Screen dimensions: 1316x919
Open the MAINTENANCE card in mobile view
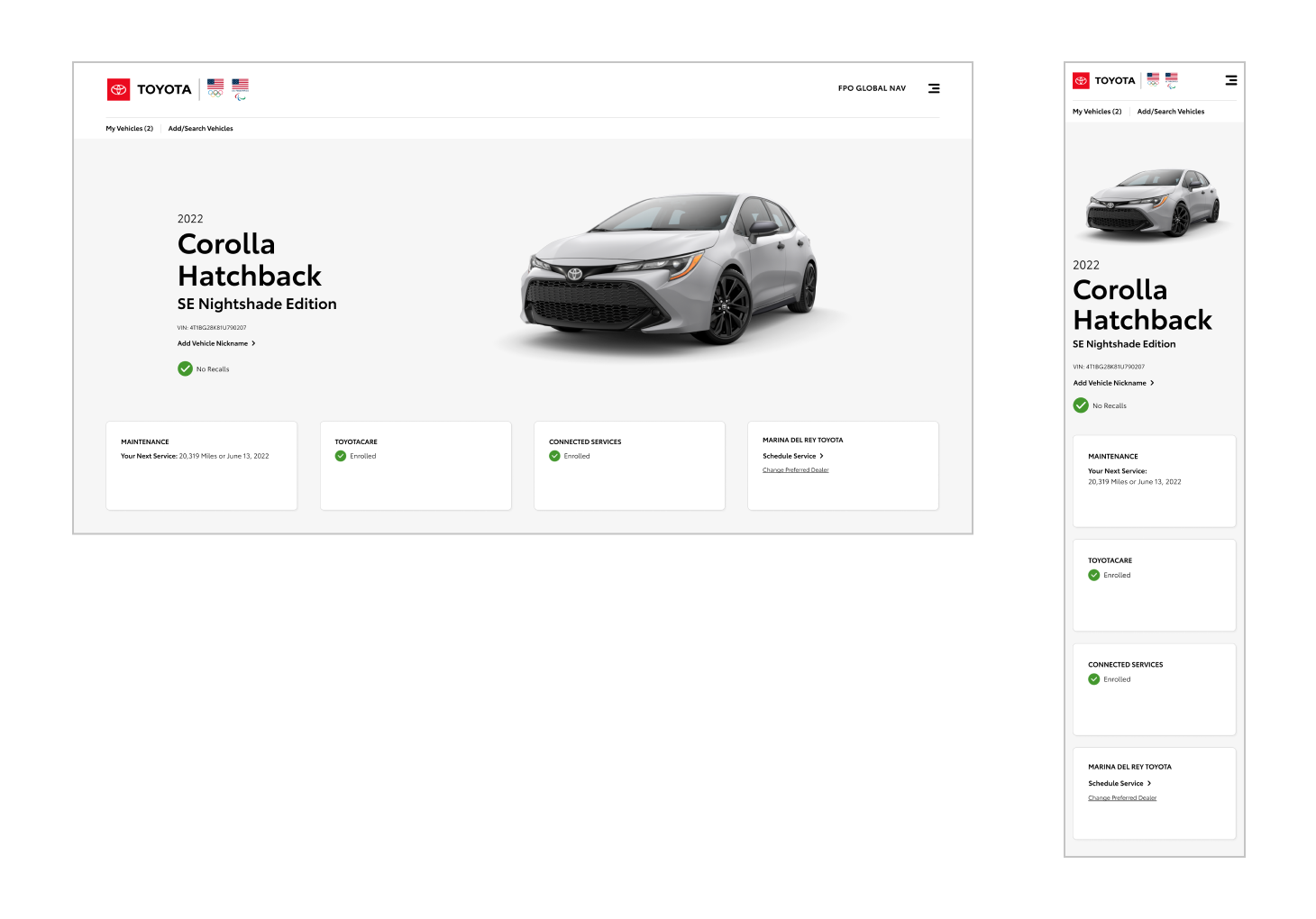[x=1155, y=481]
